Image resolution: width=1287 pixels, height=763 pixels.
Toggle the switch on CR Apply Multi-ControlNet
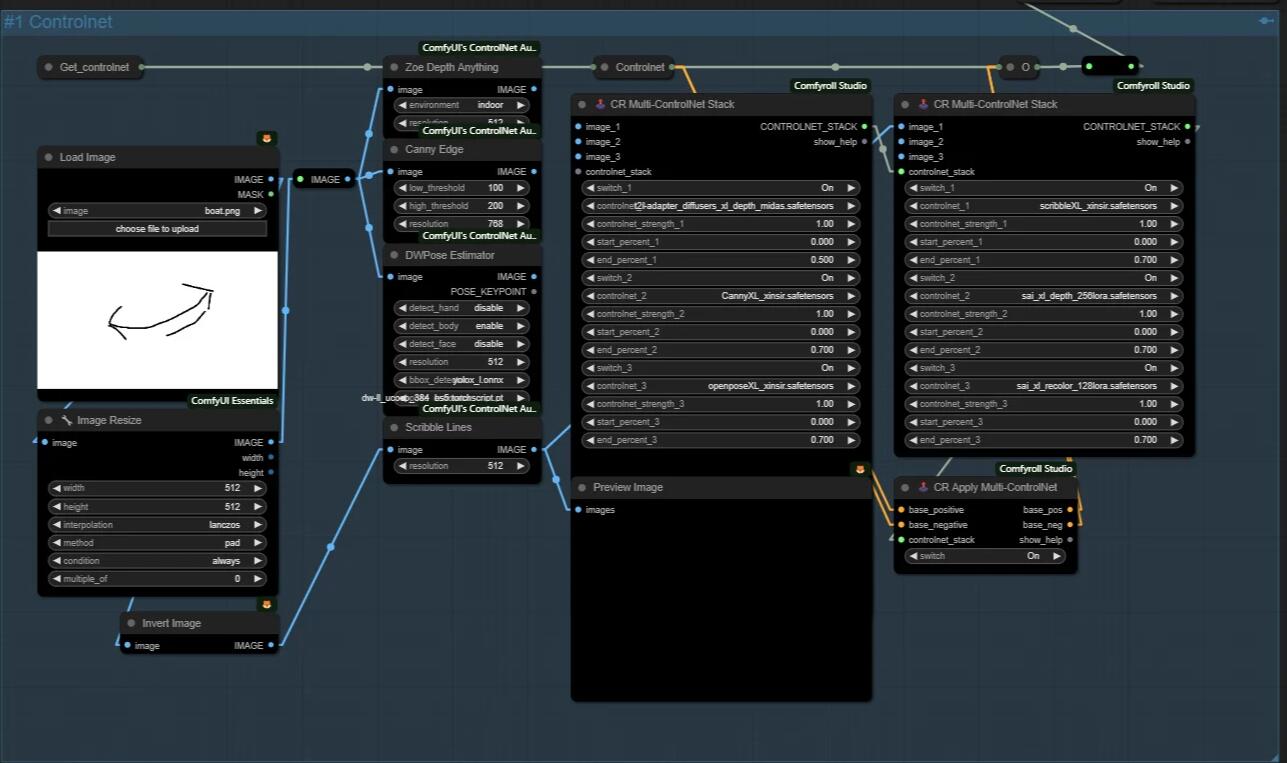click(985, 555)
